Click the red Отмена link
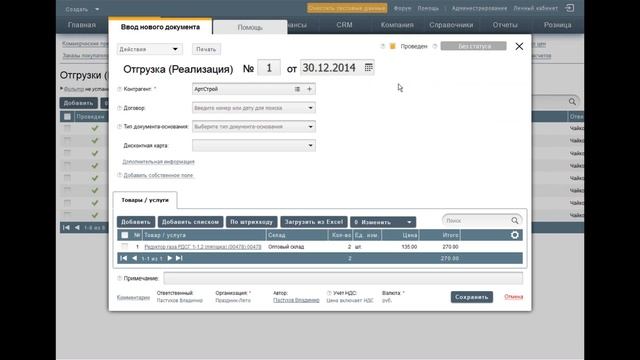 [x=513, y=297]
